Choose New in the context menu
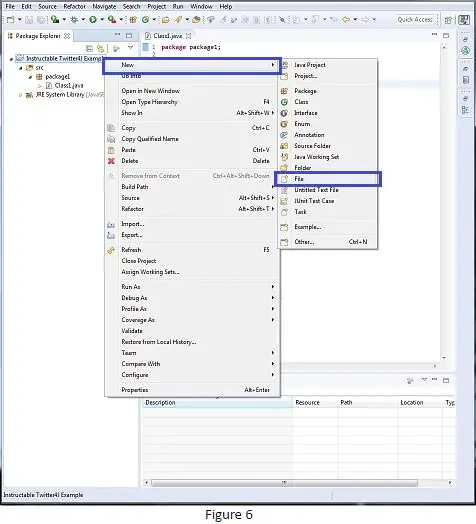Screen dimensions: 476x524 192,65
